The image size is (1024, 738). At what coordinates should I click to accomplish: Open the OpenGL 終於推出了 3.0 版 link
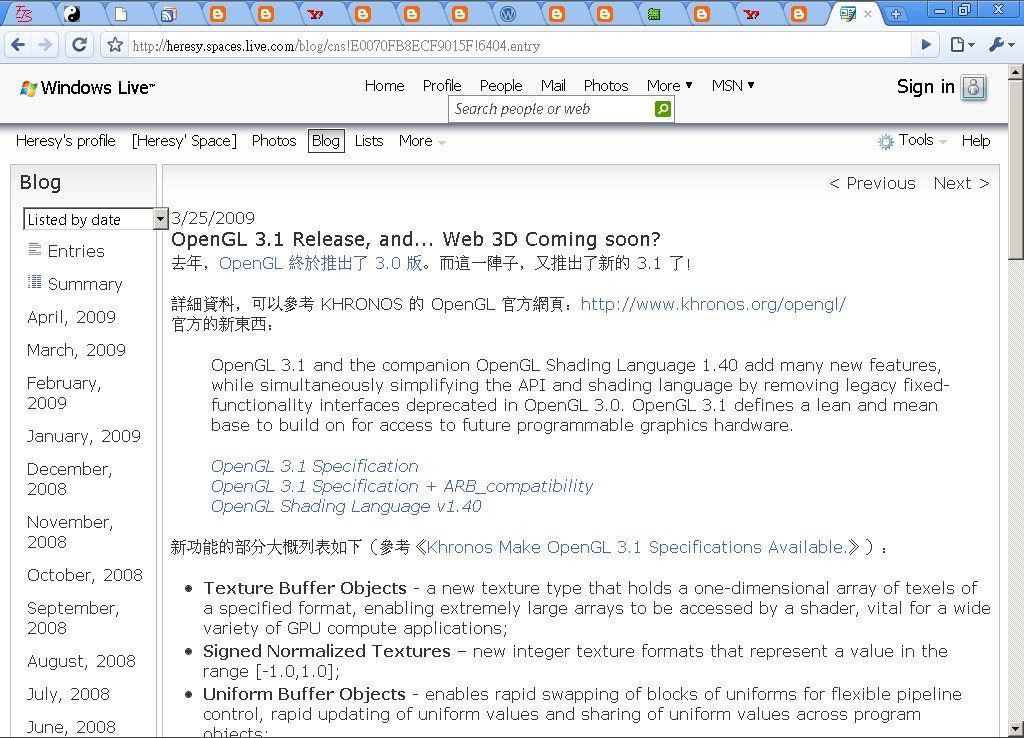click(321, 263)
